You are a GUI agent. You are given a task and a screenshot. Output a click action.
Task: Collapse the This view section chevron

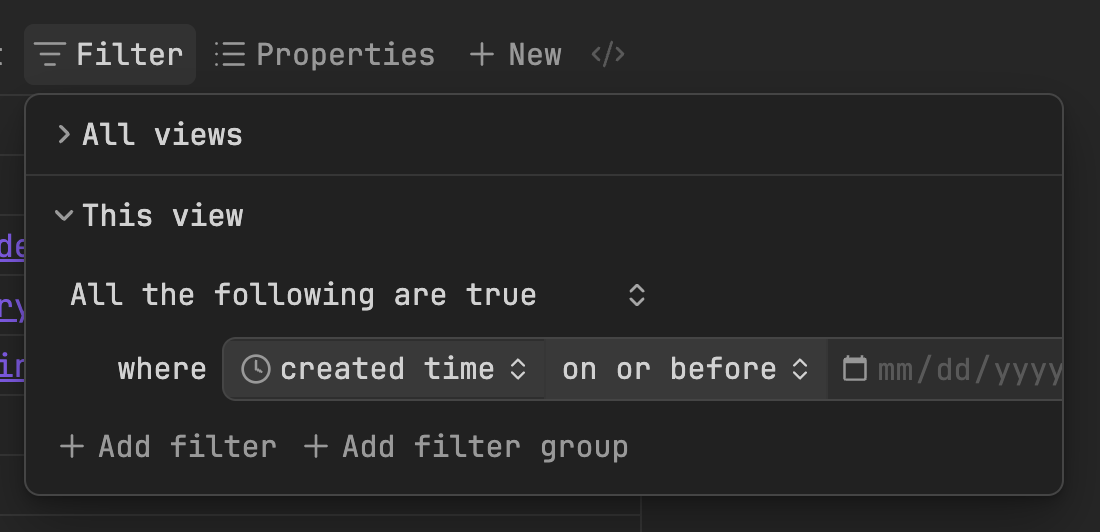(x=64, y=216)
